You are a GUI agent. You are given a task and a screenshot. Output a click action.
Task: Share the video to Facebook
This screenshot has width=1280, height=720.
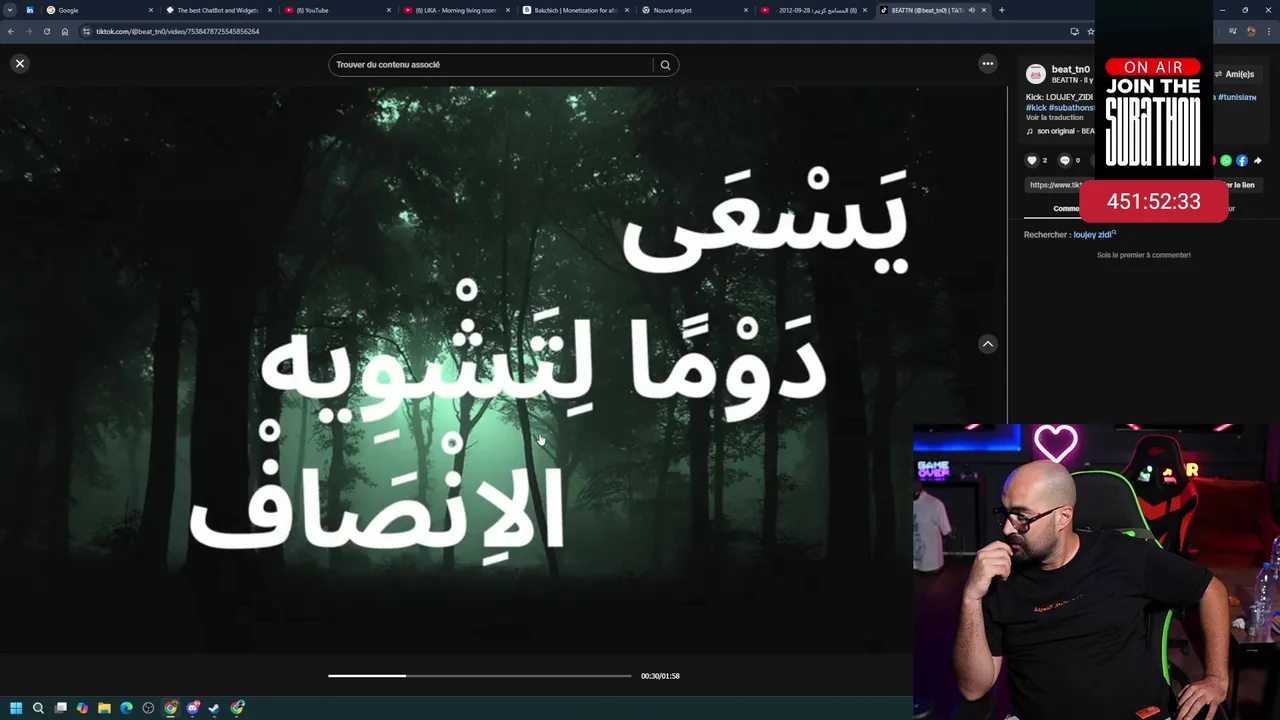point(1241,160)
